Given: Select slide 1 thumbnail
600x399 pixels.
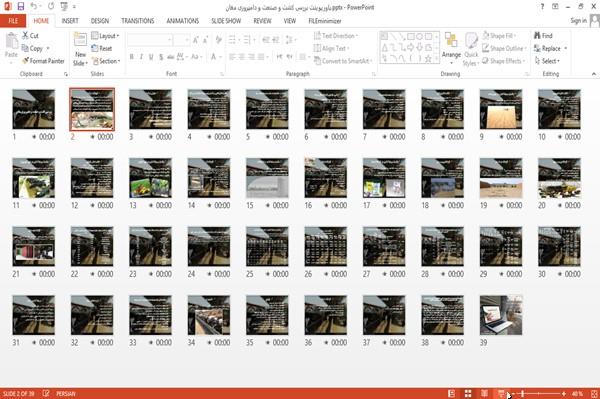Looking at the screenshot, I should click(x=34, y=109).
